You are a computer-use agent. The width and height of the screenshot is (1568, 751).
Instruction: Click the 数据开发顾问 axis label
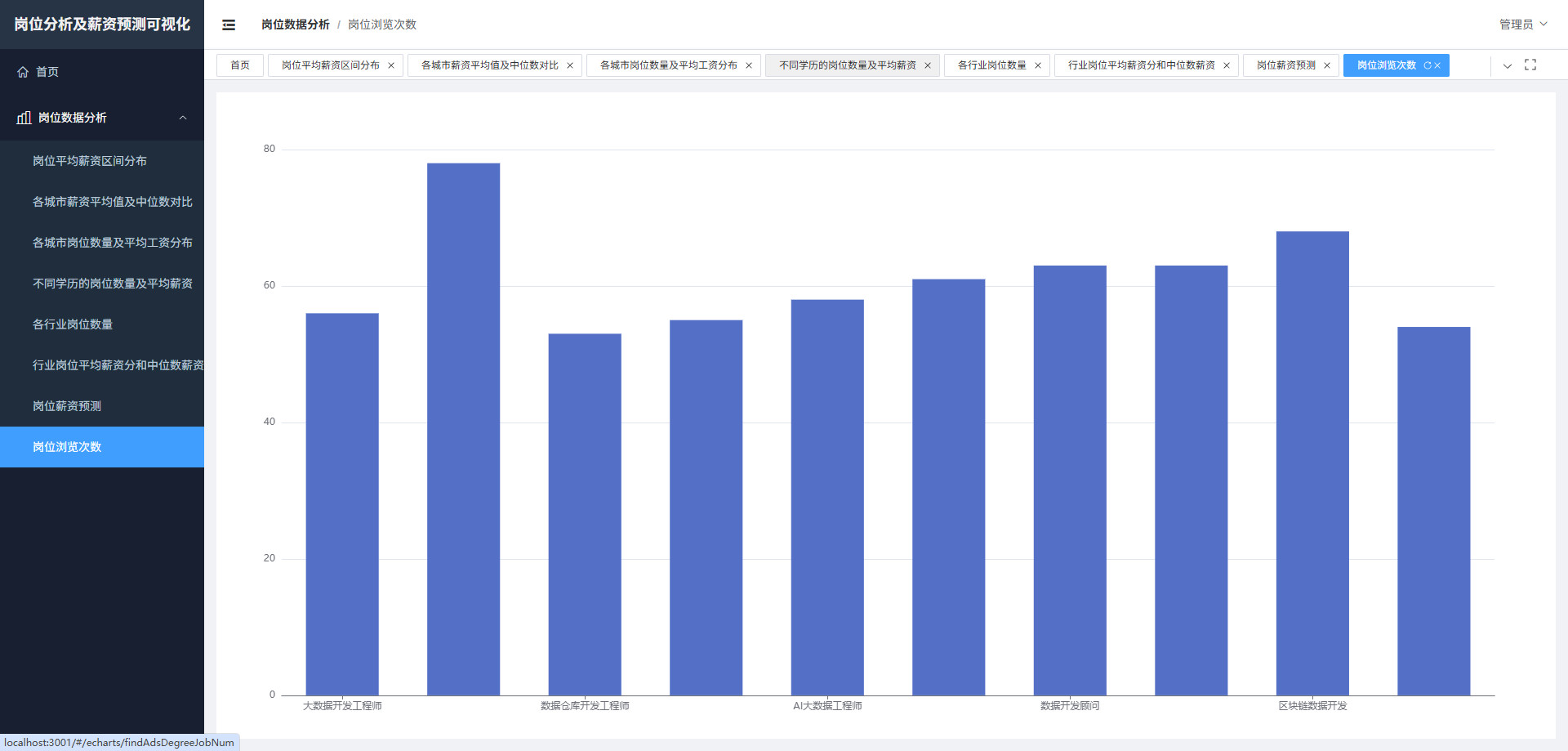pos(1070,706)
